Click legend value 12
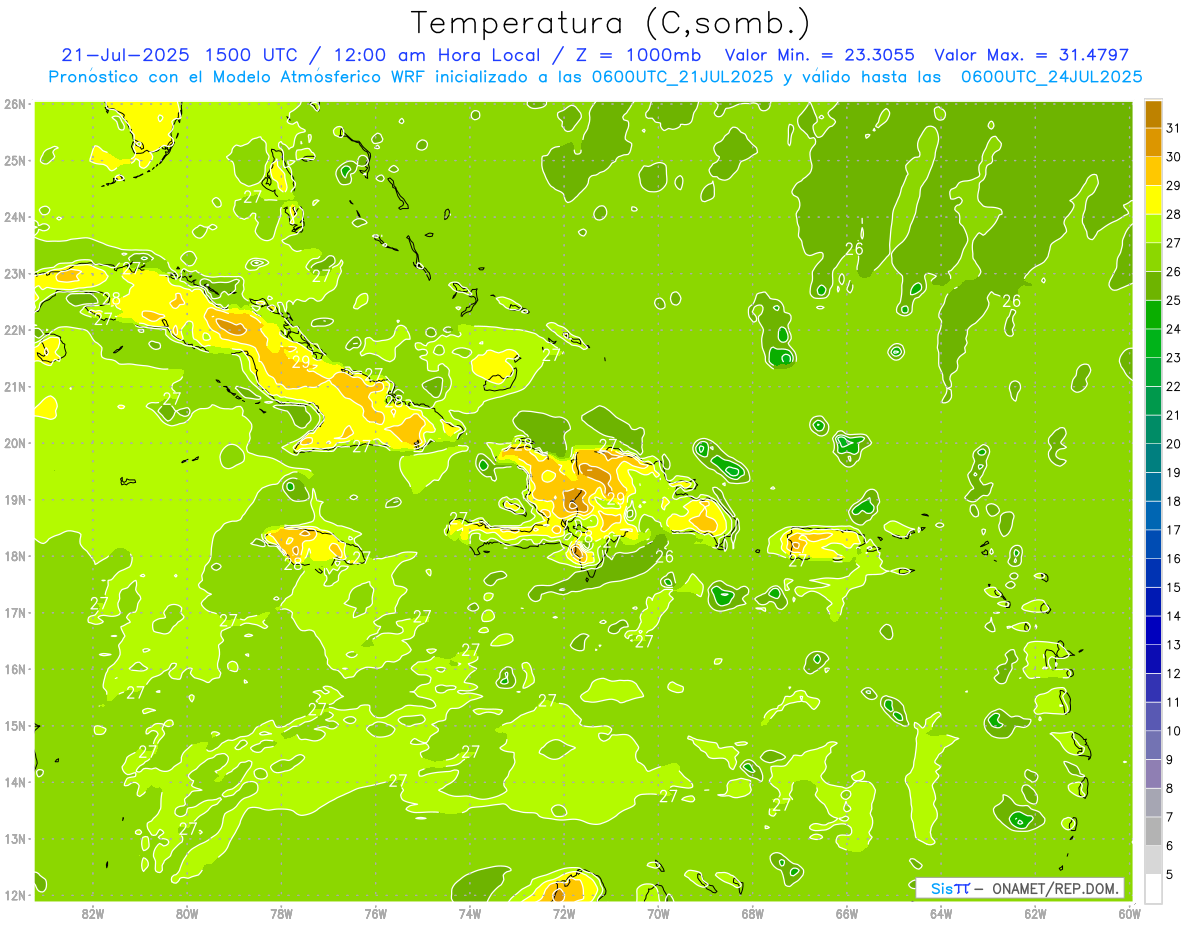The height and width of the screenshot is (927, 1200). [x=1173, y=673]
